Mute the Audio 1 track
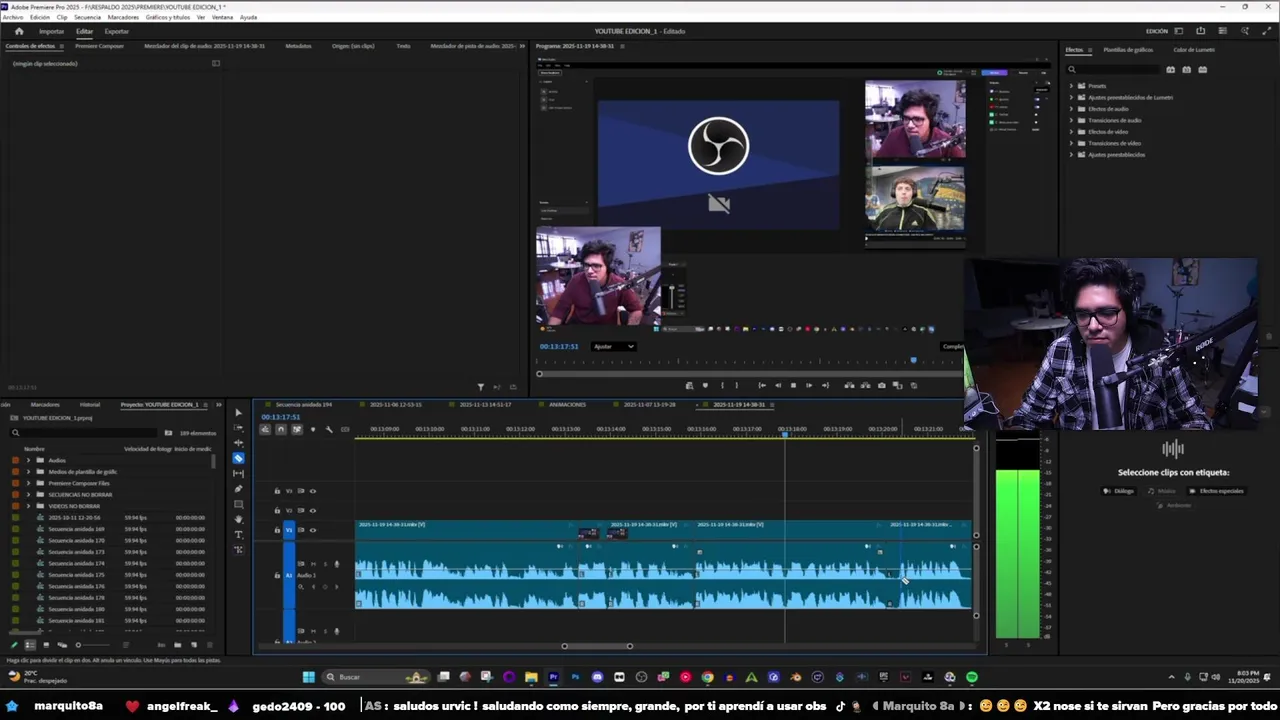The image size is (1280, 720). click(313, 564)
